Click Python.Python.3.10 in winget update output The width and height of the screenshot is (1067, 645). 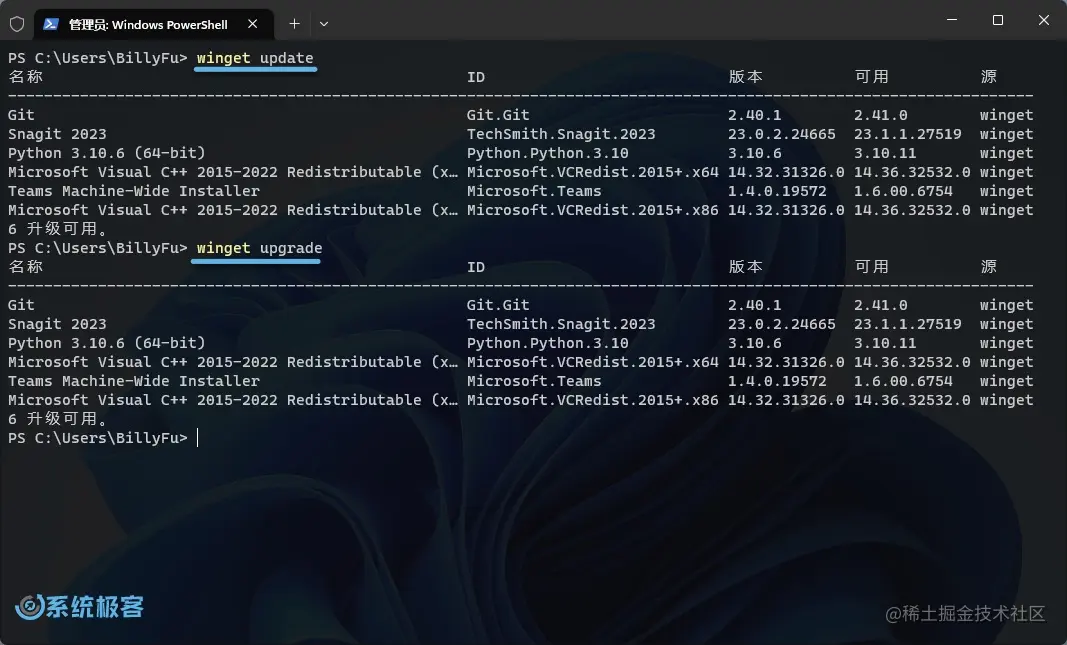(x=548, y=153)
